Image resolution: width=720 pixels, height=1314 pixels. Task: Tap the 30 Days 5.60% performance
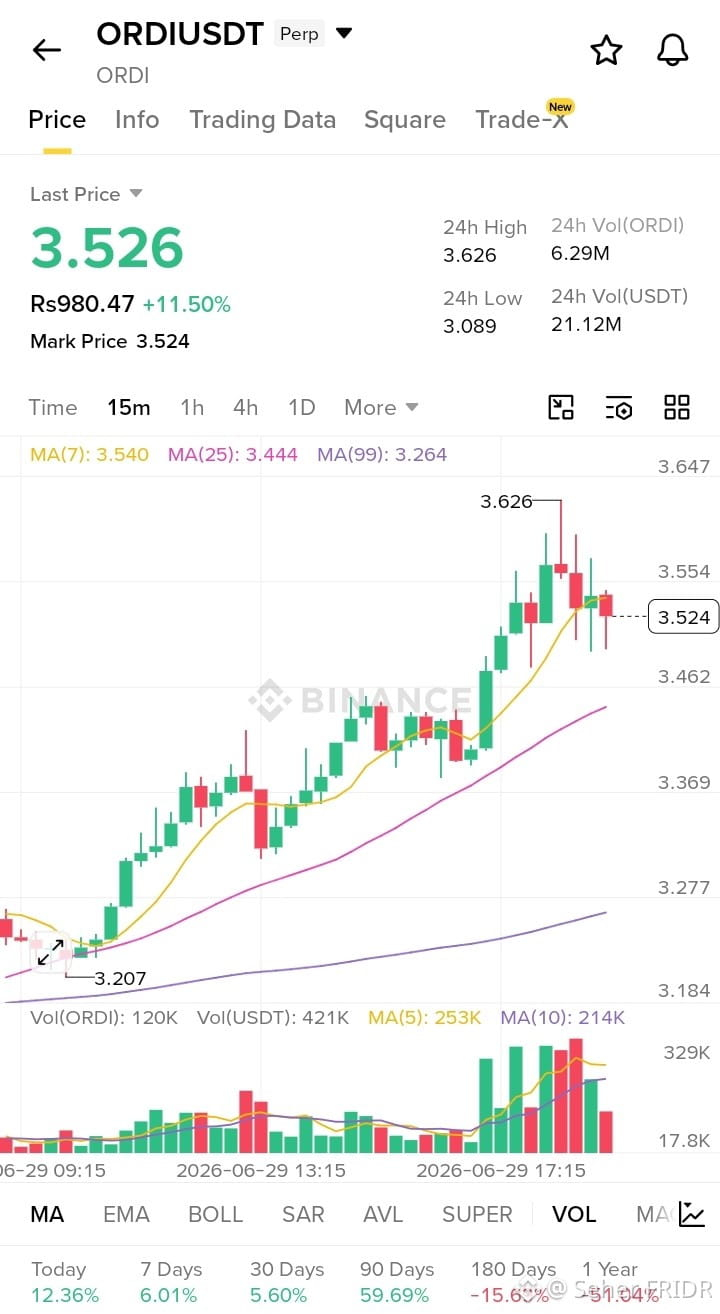287,1282
